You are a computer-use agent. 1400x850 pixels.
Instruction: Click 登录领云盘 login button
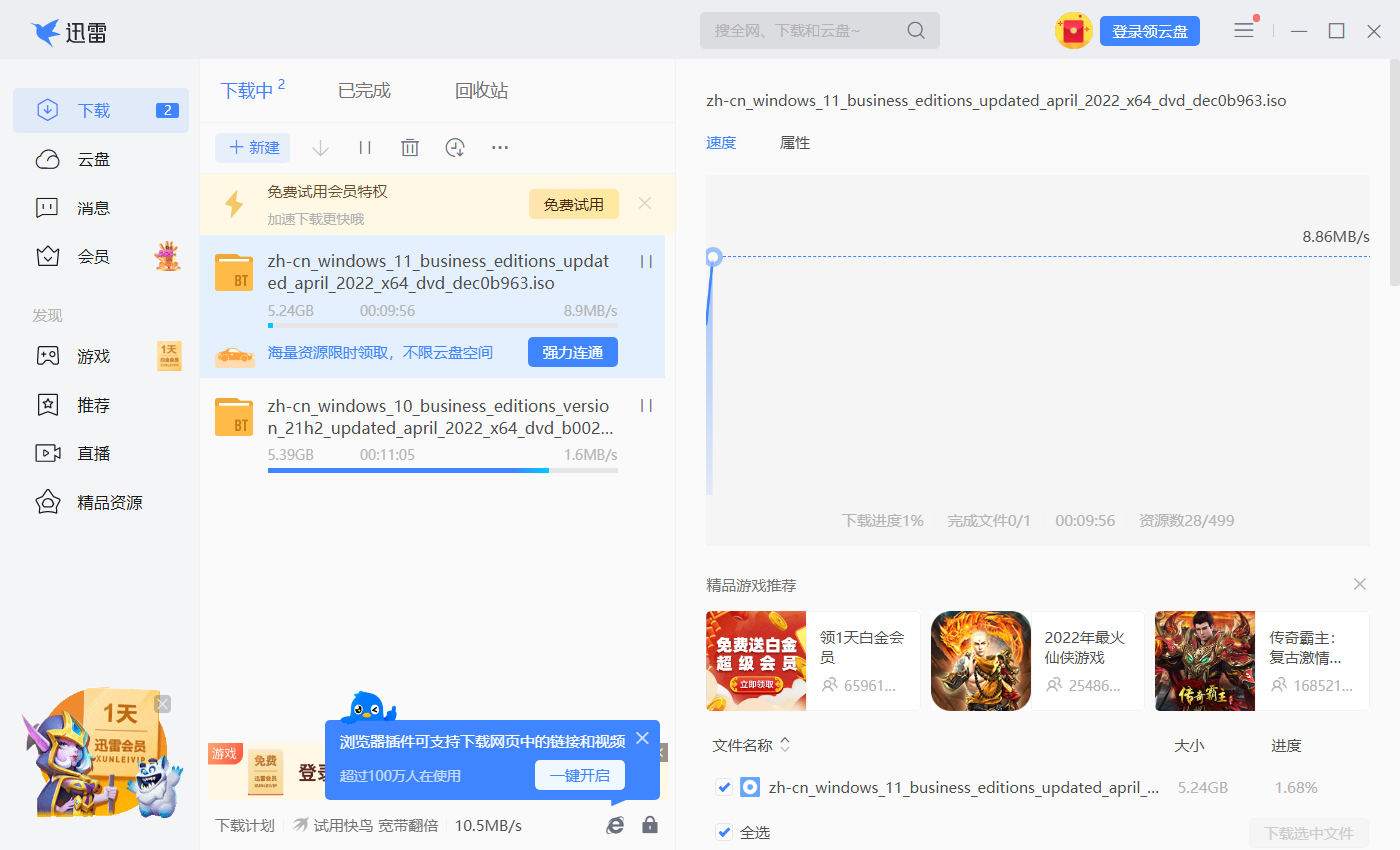[1150, 31]
